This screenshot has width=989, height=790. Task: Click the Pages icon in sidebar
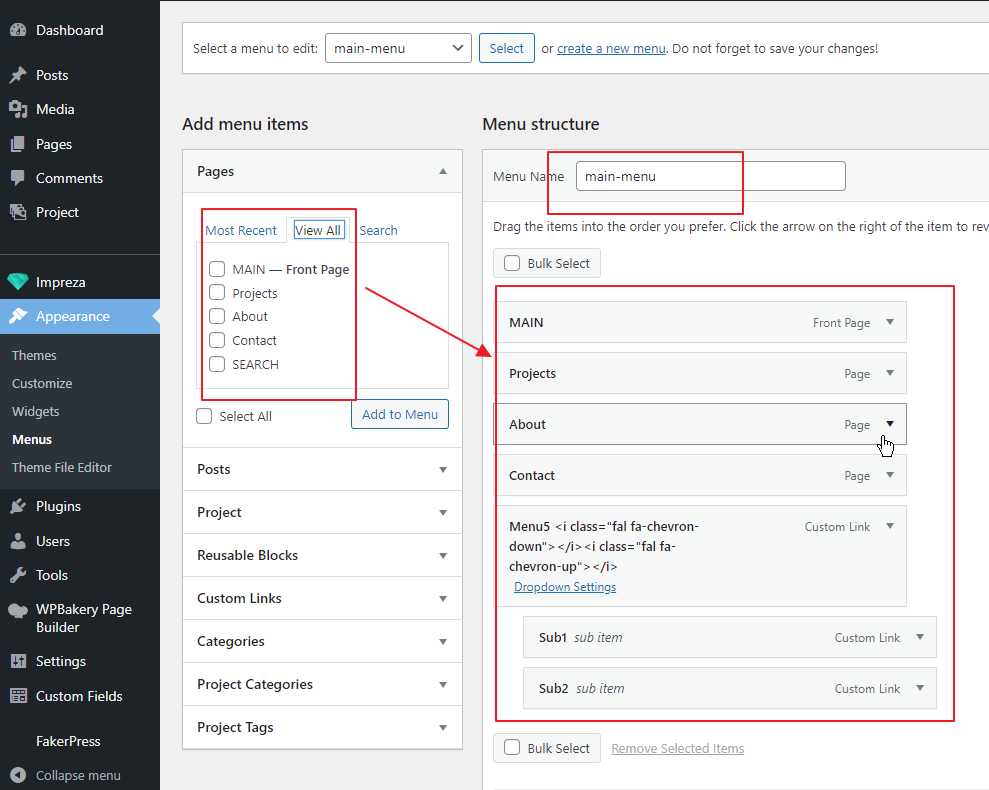point(18,144)
